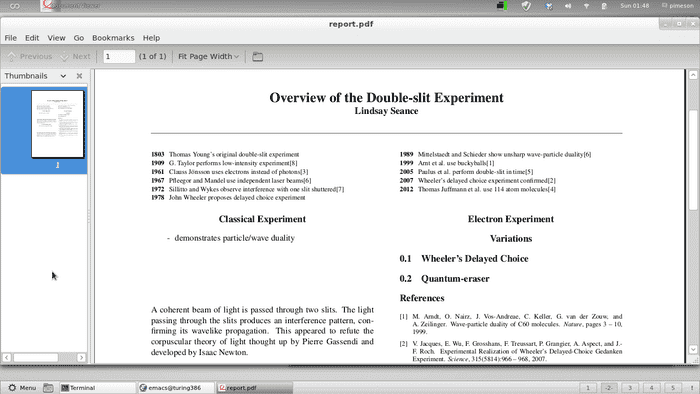Click reference [1] M. Arndt citation
Image resolution: width=700 pixels, height=394 pixels.
click(511, 324)
